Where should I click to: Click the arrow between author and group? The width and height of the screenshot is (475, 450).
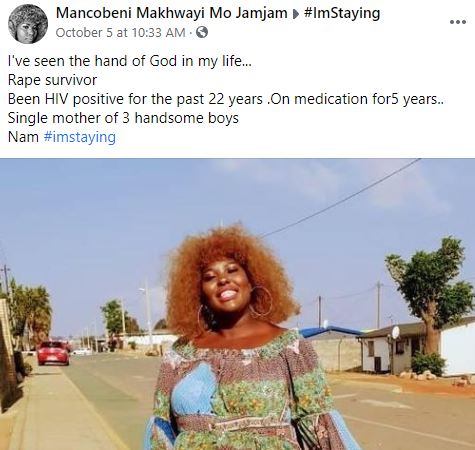(x=295, y=14)
